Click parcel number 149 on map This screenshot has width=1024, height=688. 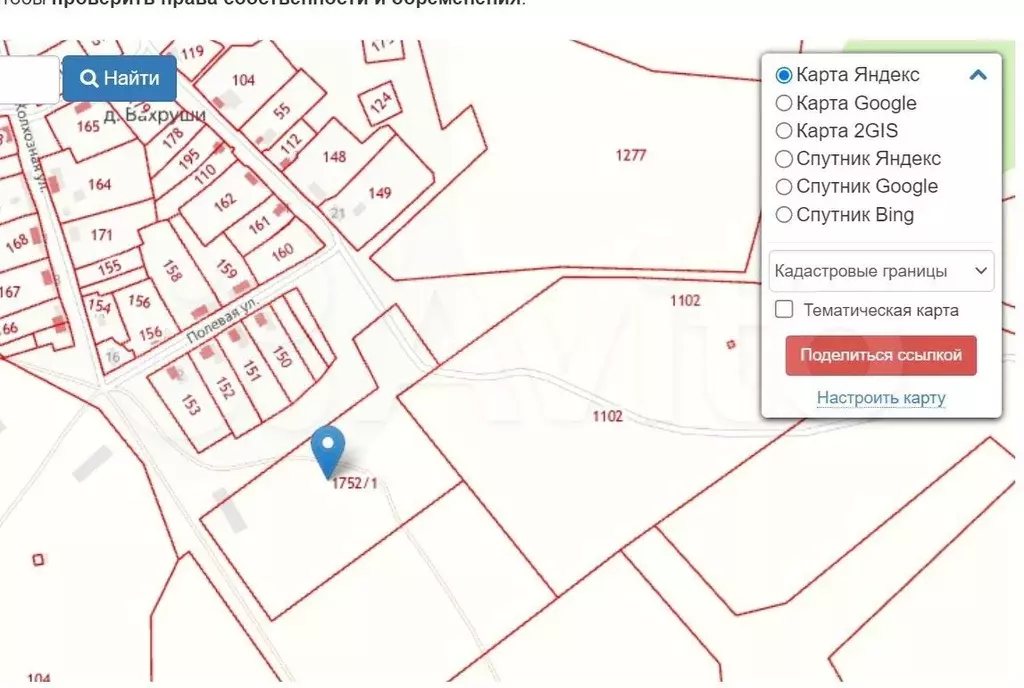(379, 193)
